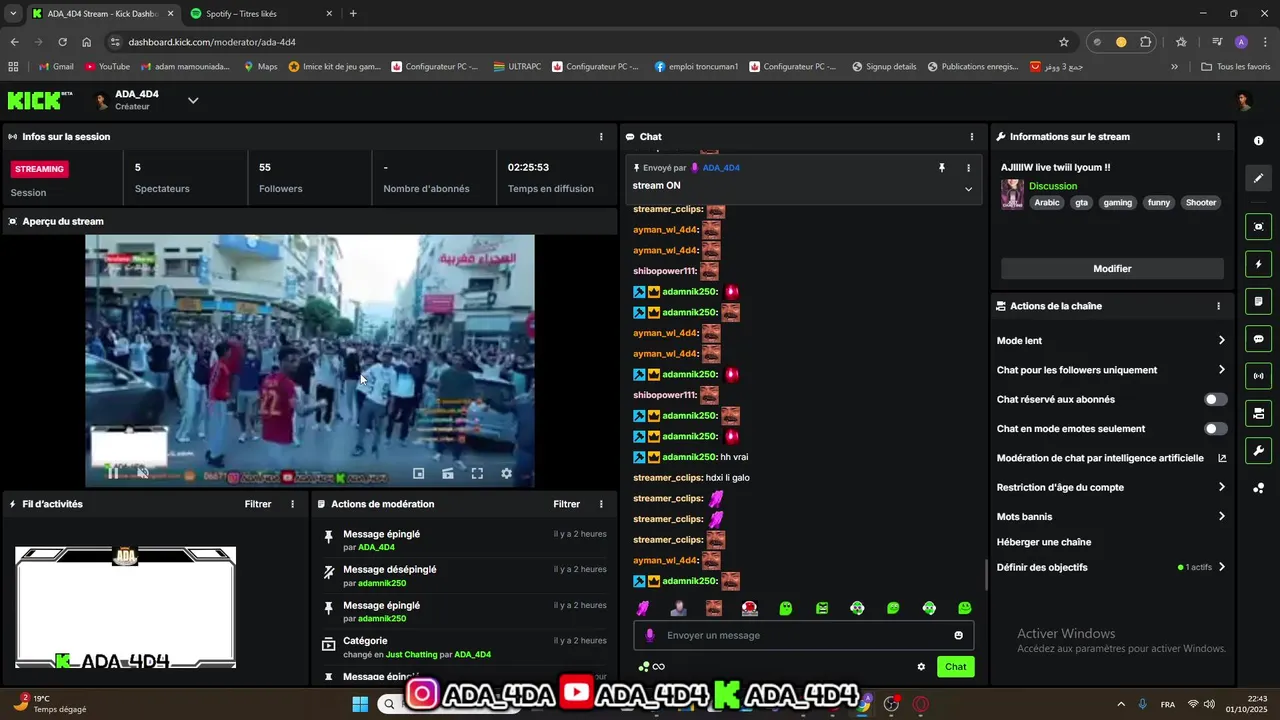Open the Gmail bookmark

pos(56,67)
